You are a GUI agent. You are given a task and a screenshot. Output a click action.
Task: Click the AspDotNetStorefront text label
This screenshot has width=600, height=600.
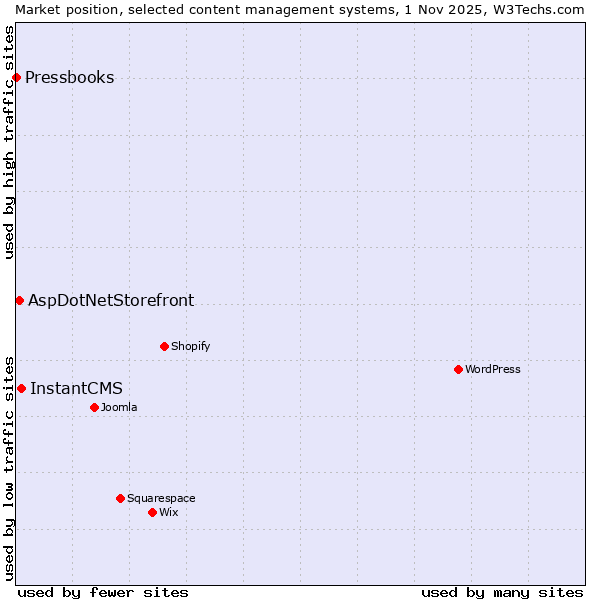111,300
